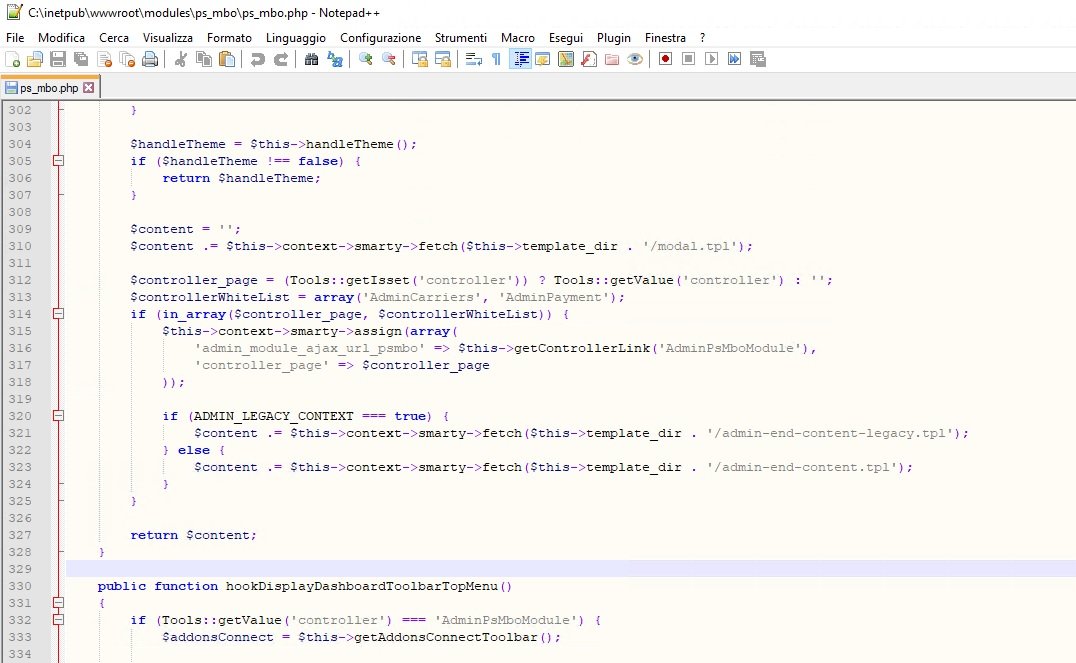Click the Run macro multiple times icon

(x=734, y=60)
